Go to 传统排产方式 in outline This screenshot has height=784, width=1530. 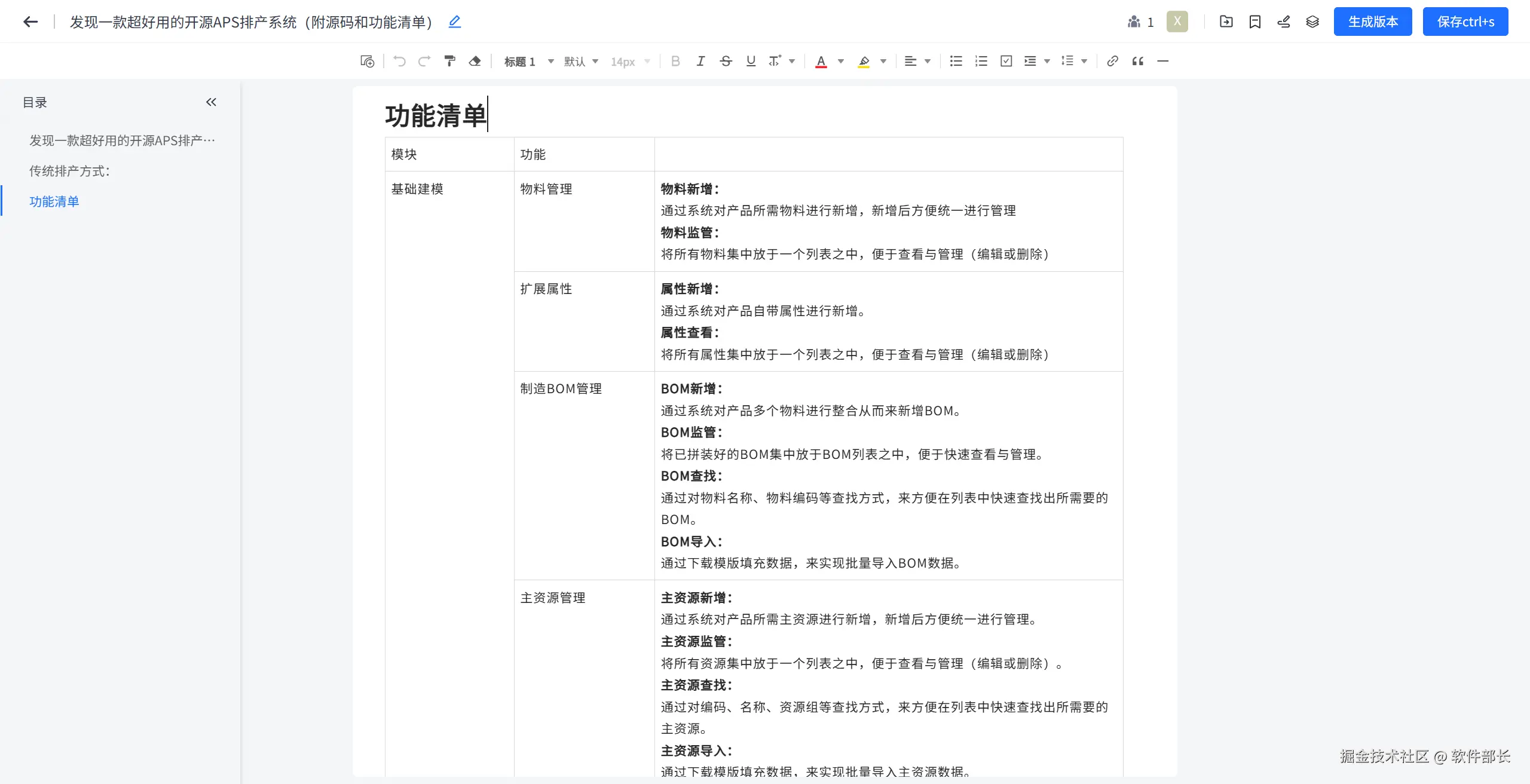tap(69, 171)
